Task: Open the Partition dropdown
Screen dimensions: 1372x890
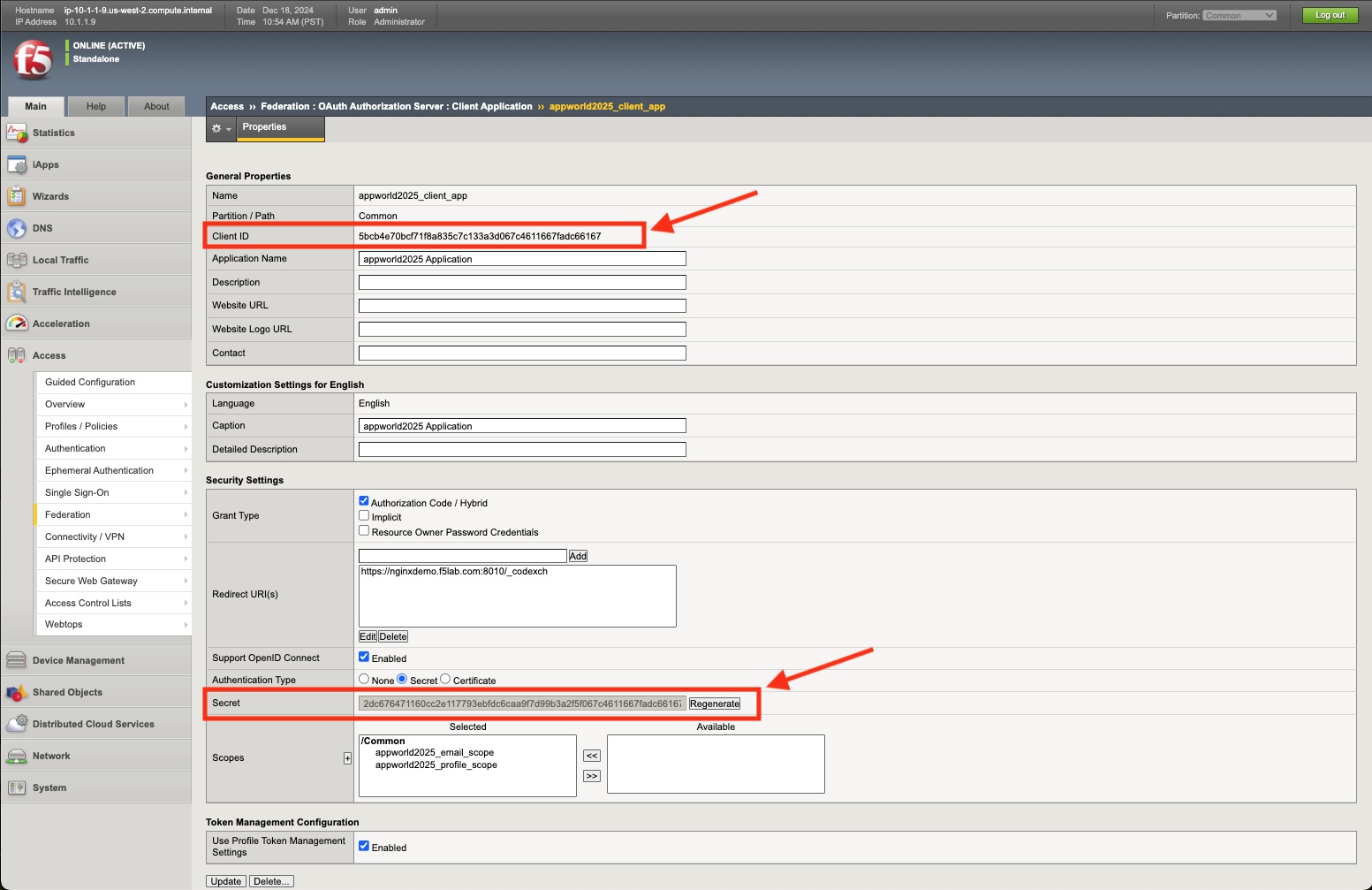Action: pos(1239,15)
